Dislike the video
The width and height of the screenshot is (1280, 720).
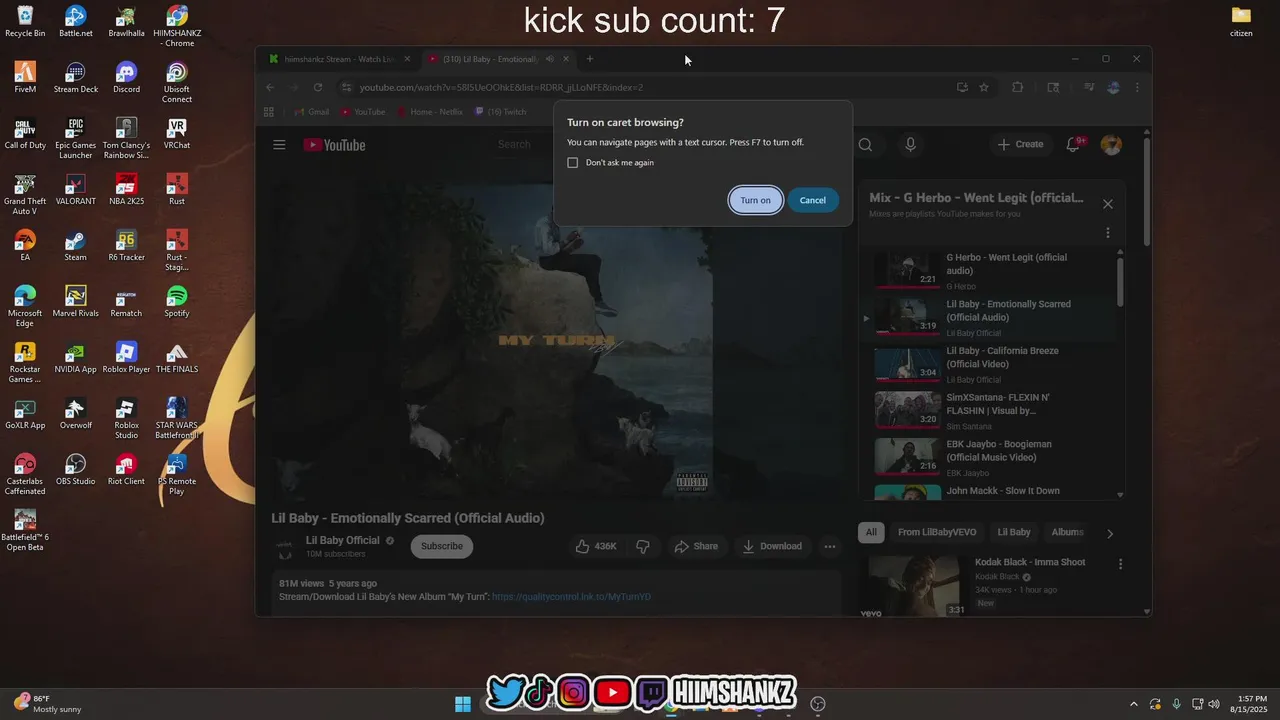click(x=643, y=546)
